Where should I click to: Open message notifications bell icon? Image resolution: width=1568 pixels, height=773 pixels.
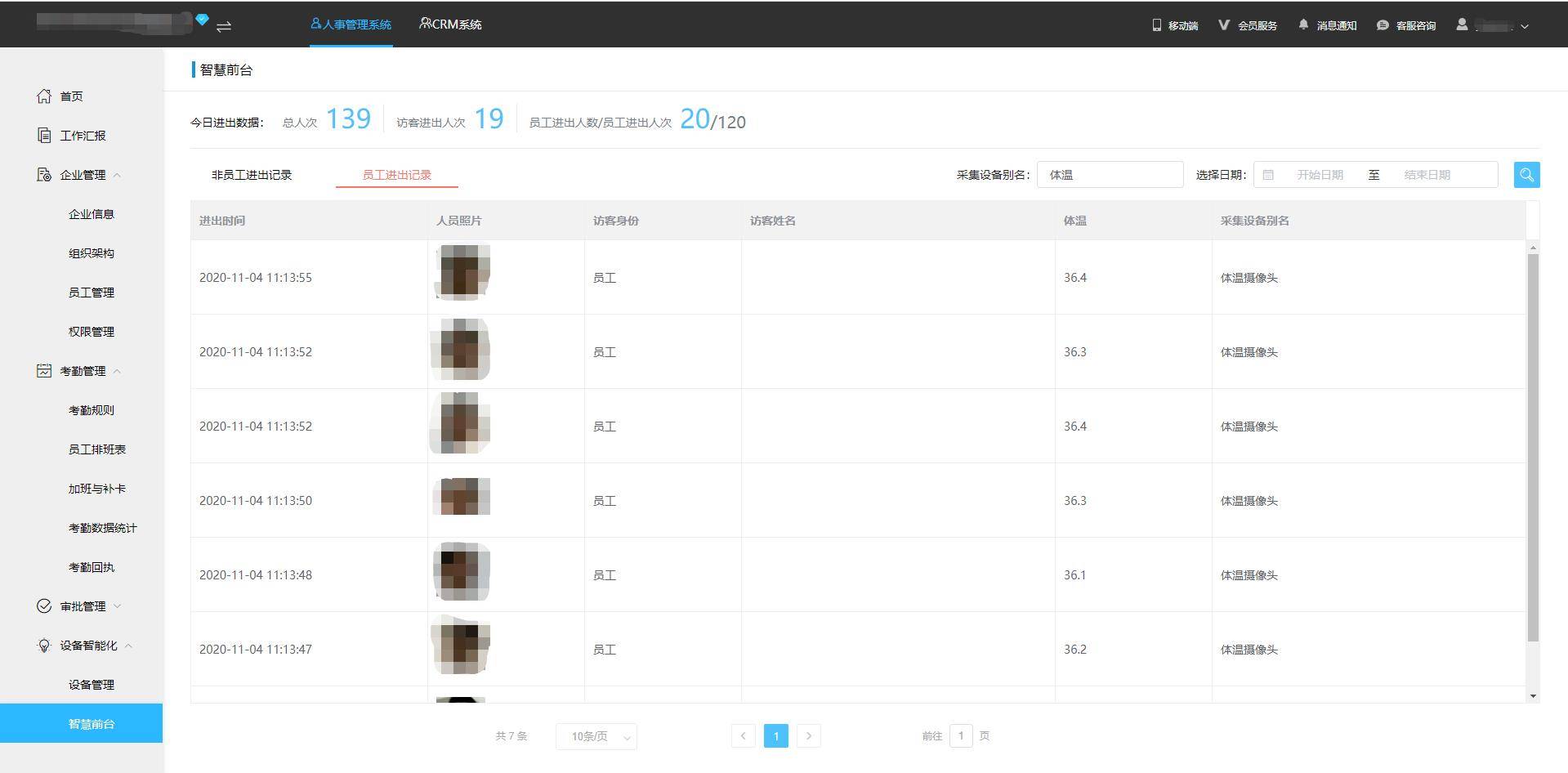pos(1327,25)
